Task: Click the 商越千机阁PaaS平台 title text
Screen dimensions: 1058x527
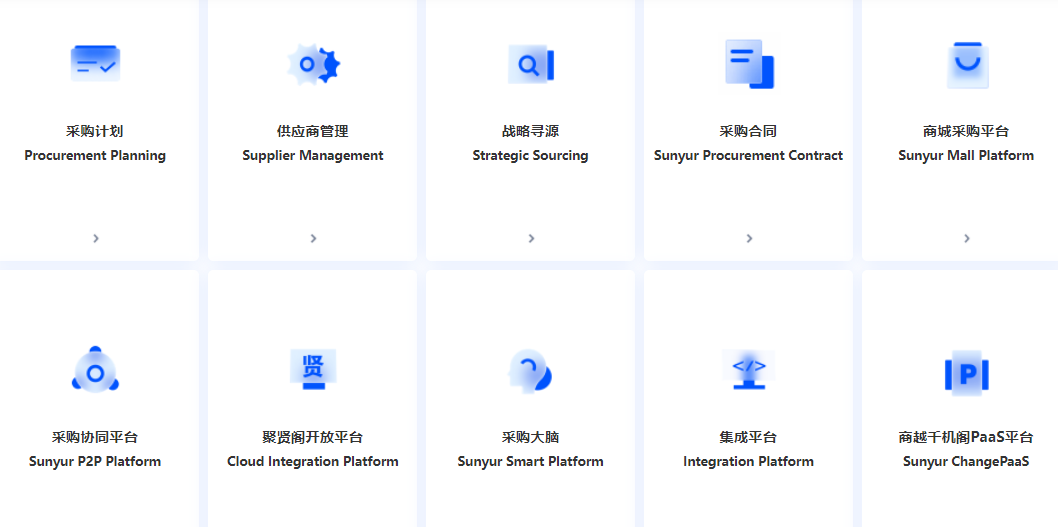Action: pyautogui.click(x=966, y=437)
